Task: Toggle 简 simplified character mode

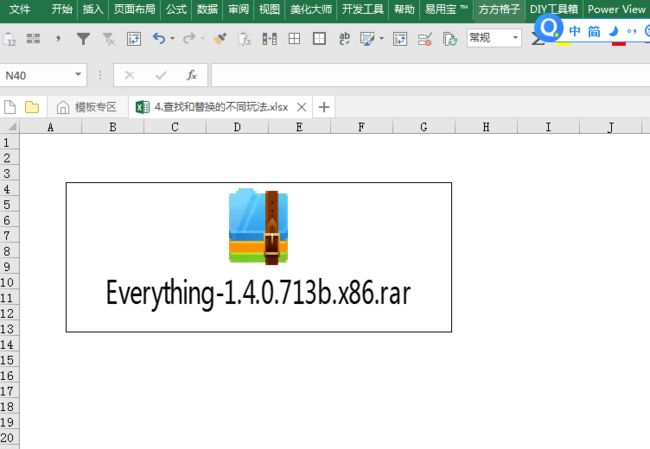Action: pyautogui.click(x=594, y=31)
